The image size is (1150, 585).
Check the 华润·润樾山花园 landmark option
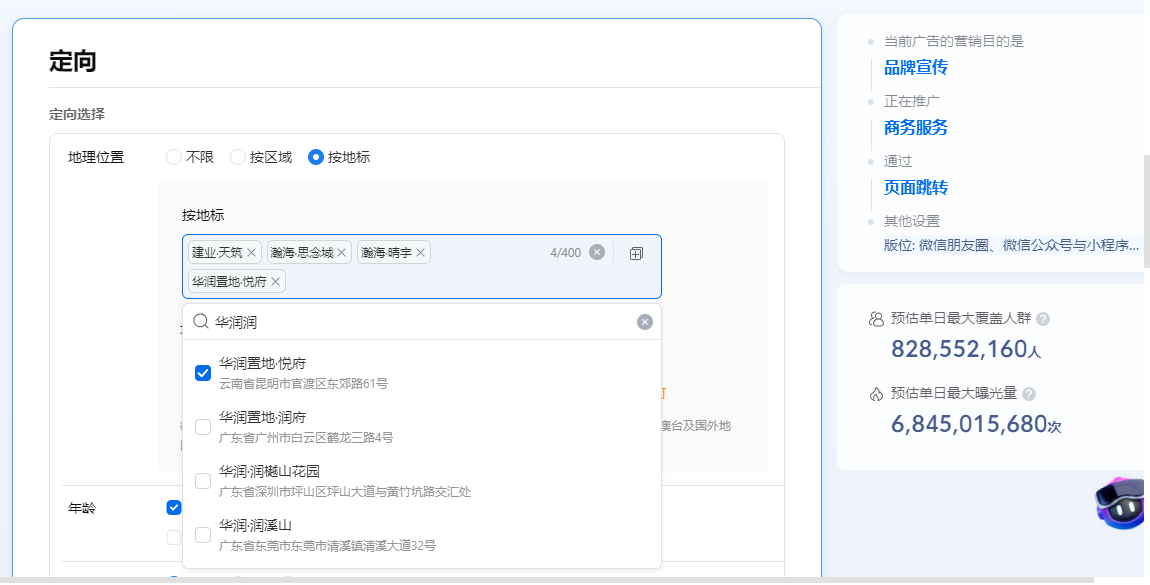(203, 481)
